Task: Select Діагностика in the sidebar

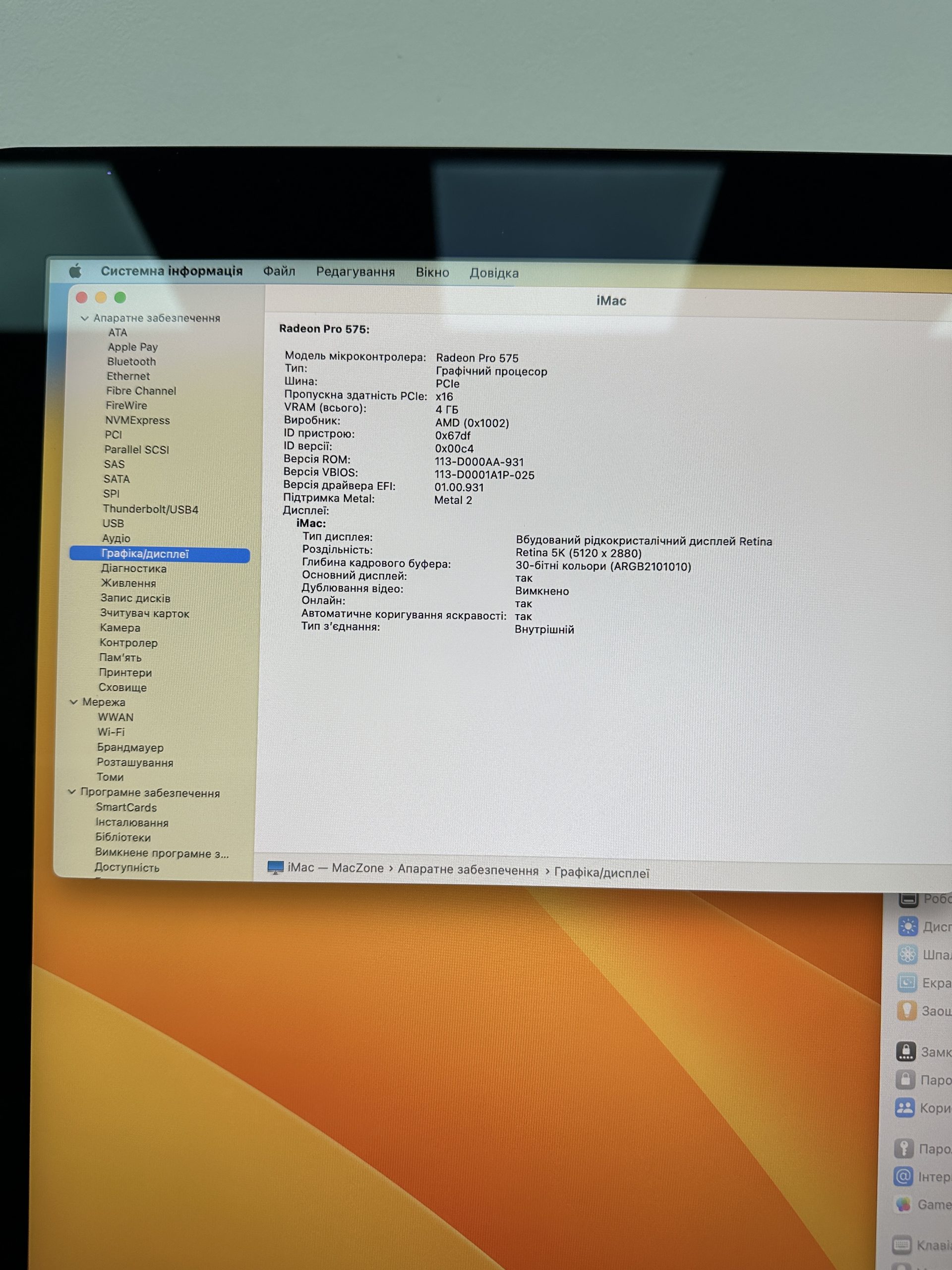Action: (134, 569)
